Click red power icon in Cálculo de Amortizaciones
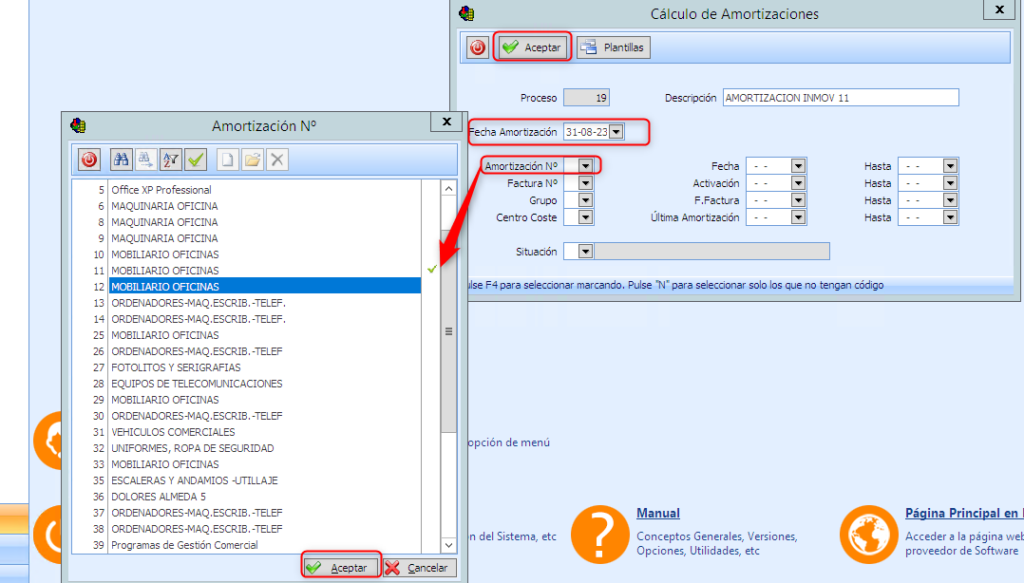Image resolution: width=1024 pixels, height=583 pixels. 477,47
